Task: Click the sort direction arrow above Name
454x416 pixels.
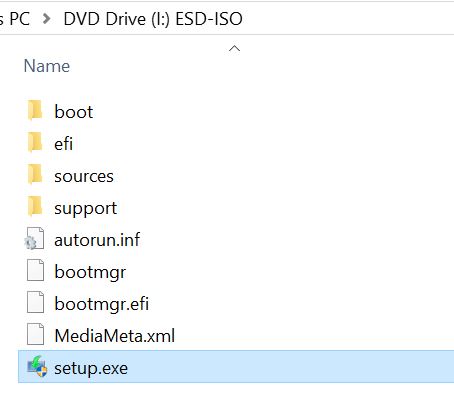Action: point(234,49)
